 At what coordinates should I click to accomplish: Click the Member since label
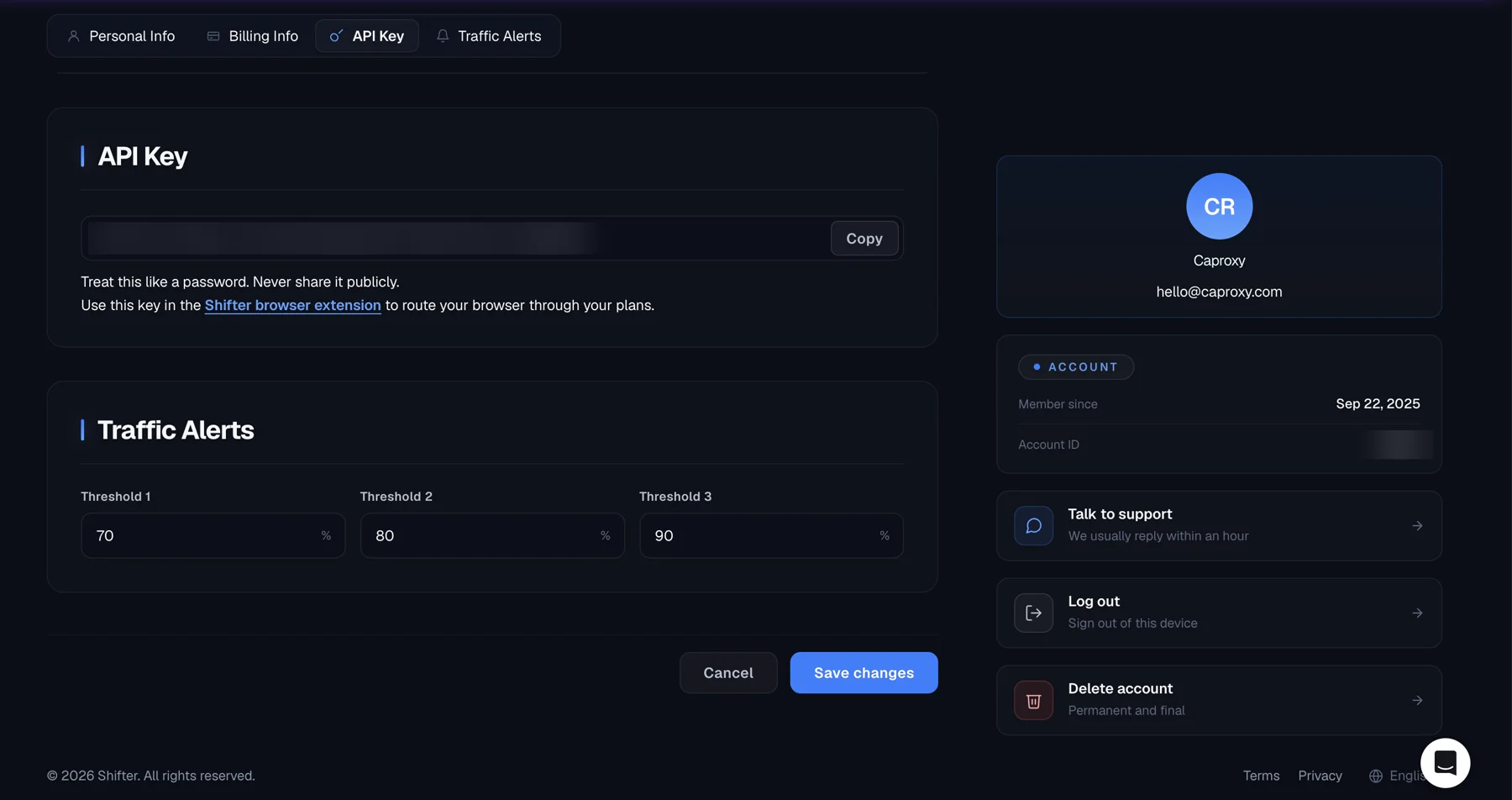point(1058,404)
